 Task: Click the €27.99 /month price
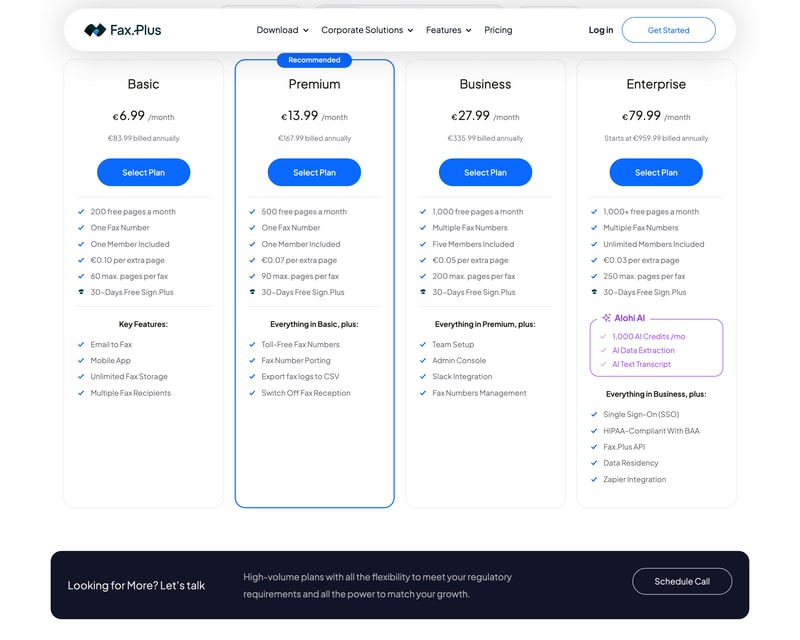pos(485,116)
